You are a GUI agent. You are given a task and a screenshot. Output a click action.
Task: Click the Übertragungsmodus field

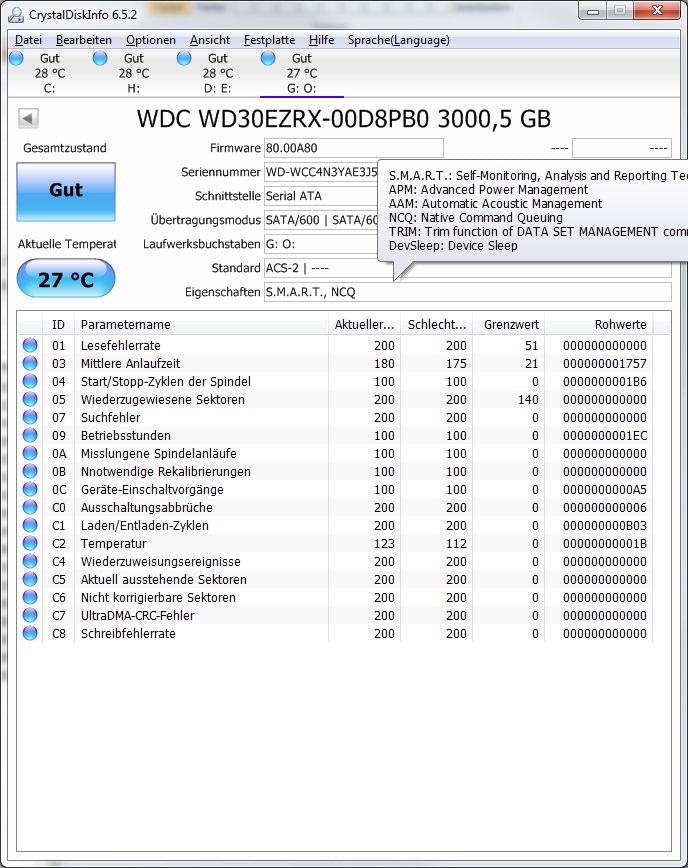point(321,220)
